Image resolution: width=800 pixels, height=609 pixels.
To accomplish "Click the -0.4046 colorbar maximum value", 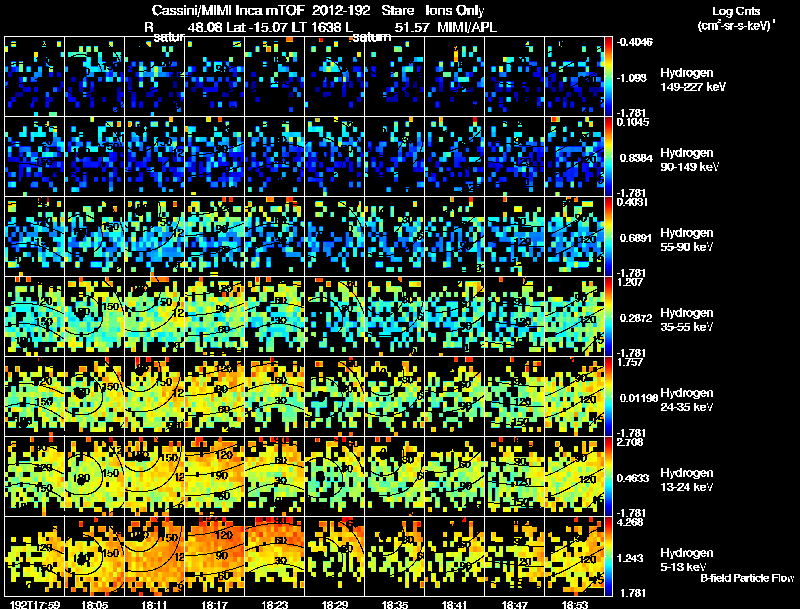I will click(x=635, y=42).
